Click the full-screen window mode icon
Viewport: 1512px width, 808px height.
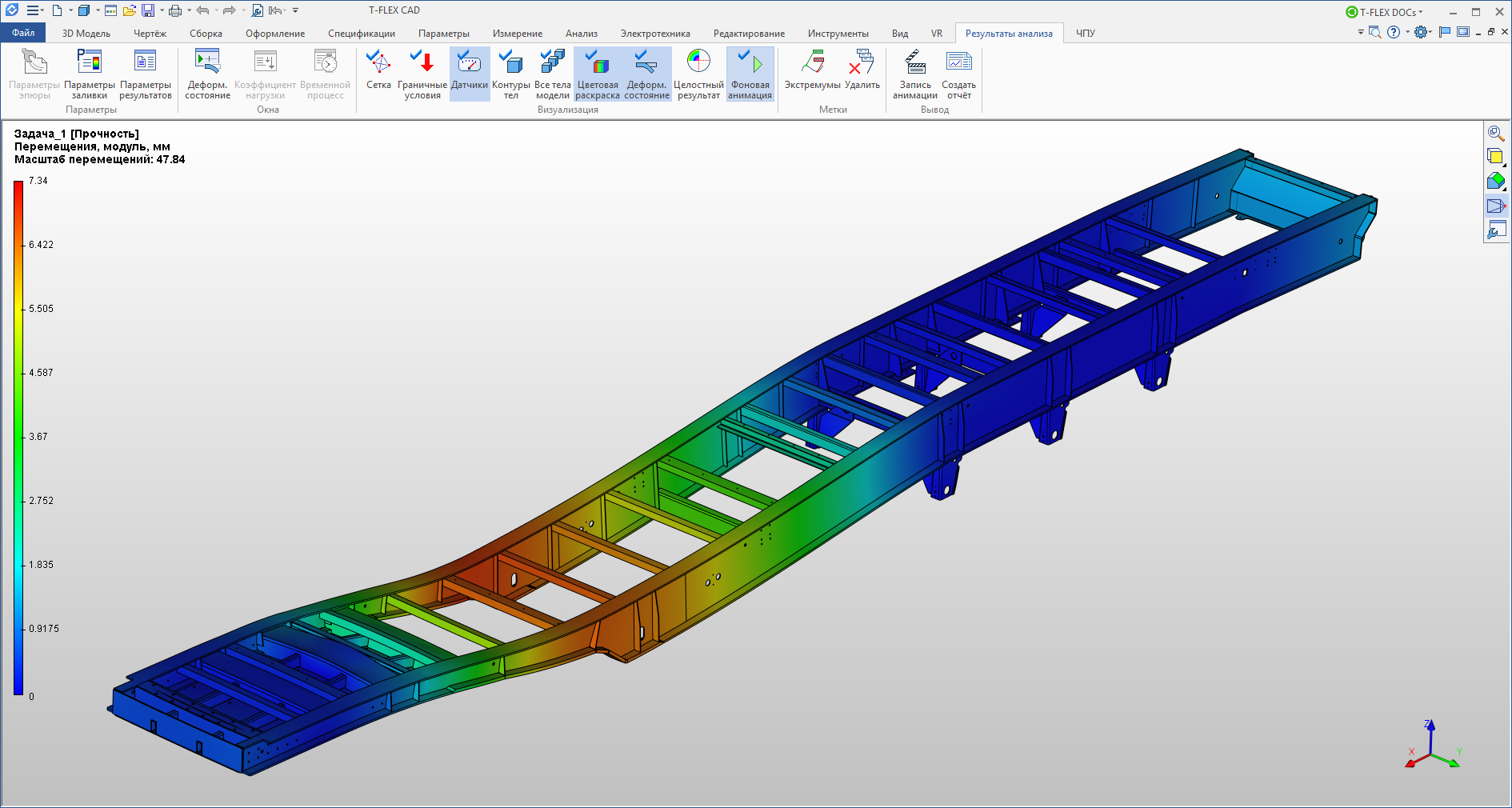1463,32
